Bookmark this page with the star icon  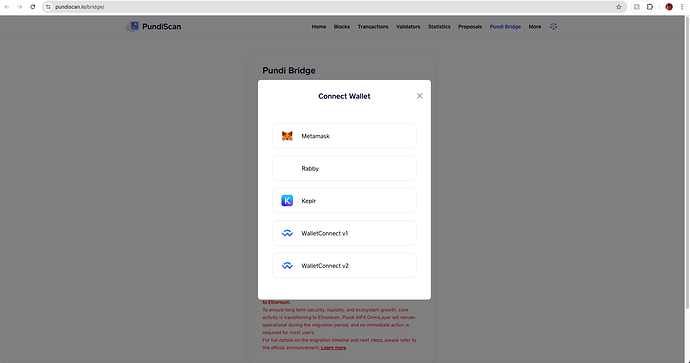[618, 7]
